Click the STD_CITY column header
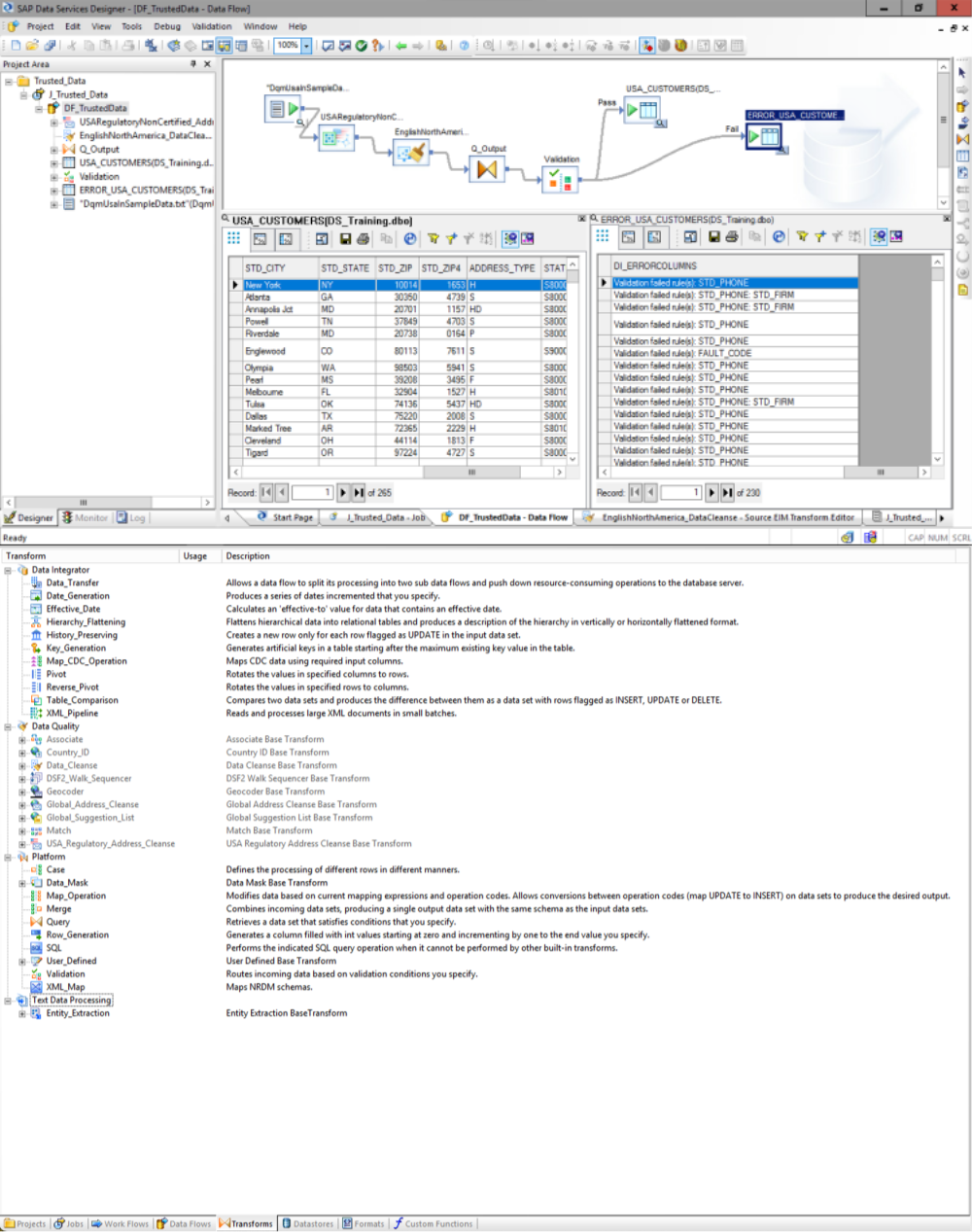The image size is (972, 1232). 280,267
